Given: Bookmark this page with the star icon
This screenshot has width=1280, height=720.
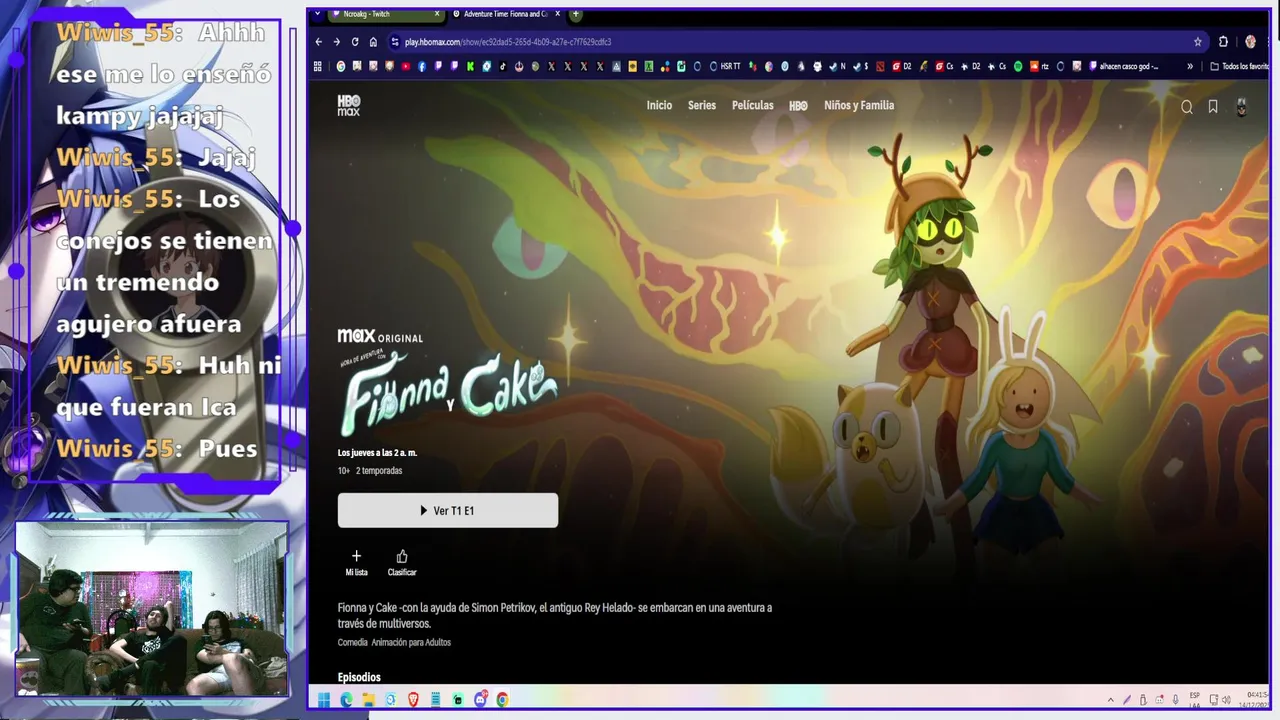Looking at the screenshot, I should point(1198,42).
